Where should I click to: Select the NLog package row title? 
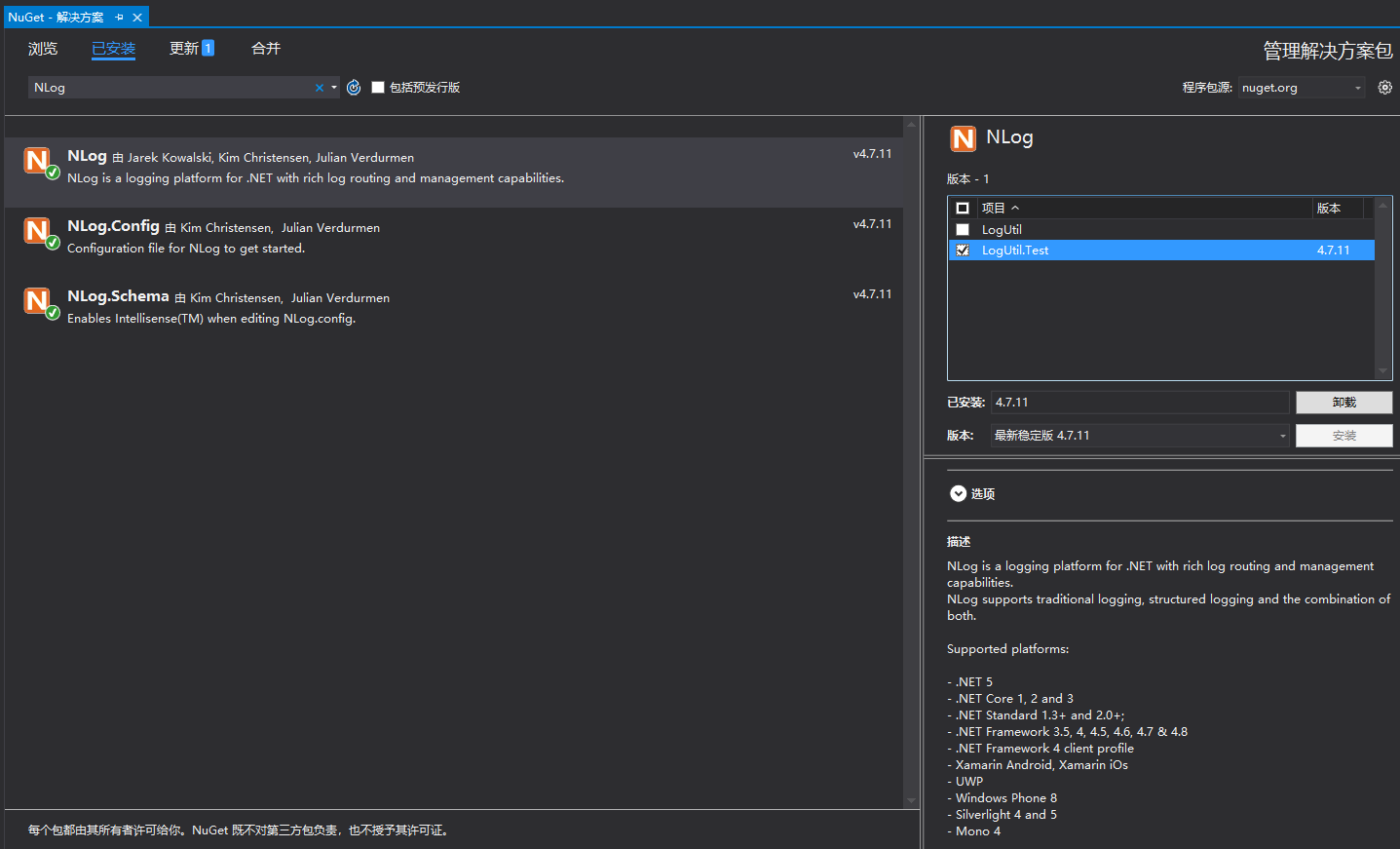[x=87, y=156]
